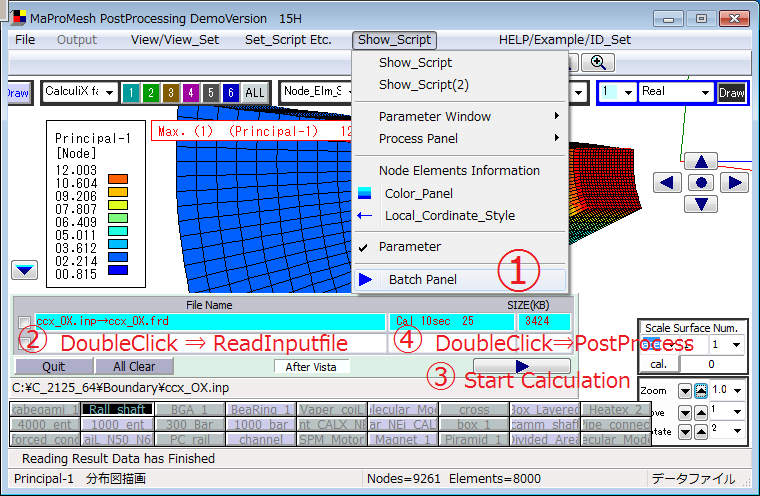760x496 pixels.
Task: Select group 5 gray button
Action: coord(210,93)
